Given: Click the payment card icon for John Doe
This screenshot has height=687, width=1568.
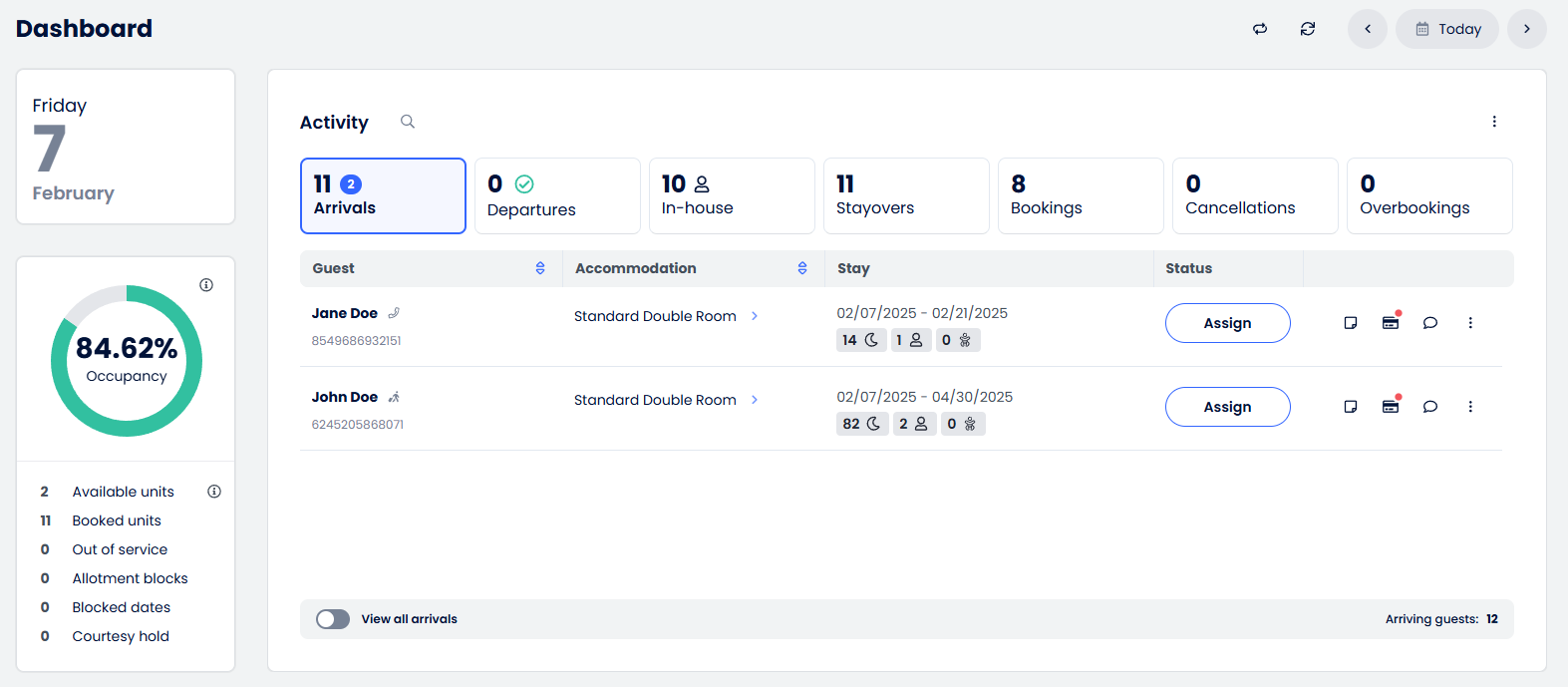Looking at the screenshot, I should pyautogui.click(x=1391, y=406).
